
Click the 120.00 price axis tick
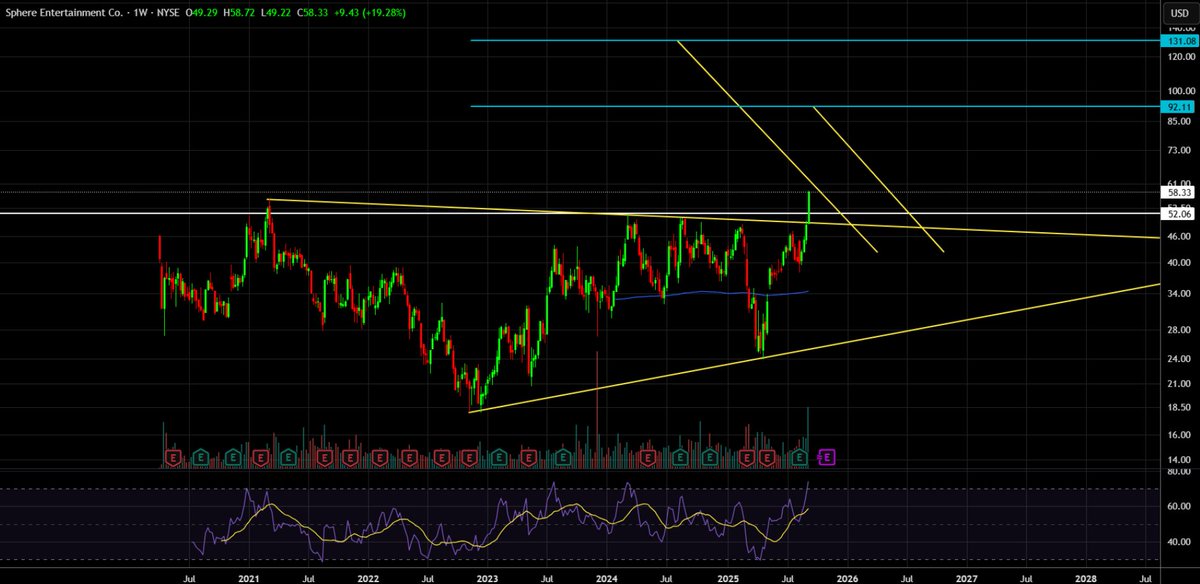(x=1181, y=57)
